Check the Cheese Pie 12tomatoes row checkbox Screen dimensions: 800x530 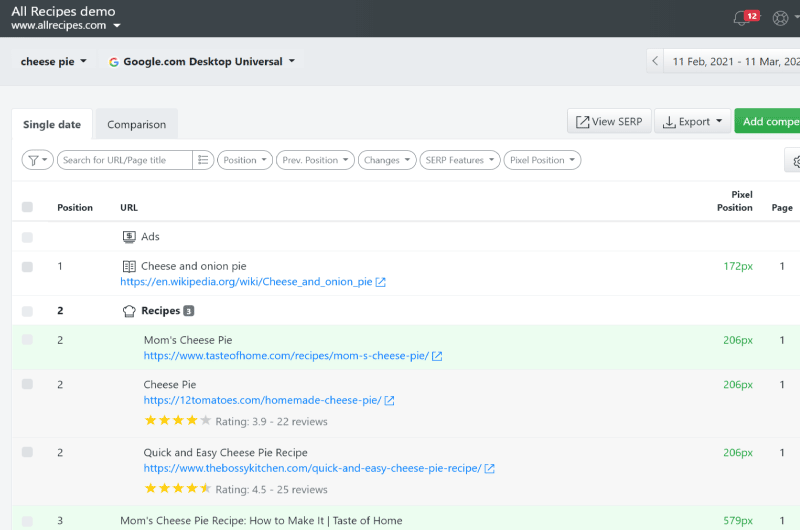(x=28, y=384)
